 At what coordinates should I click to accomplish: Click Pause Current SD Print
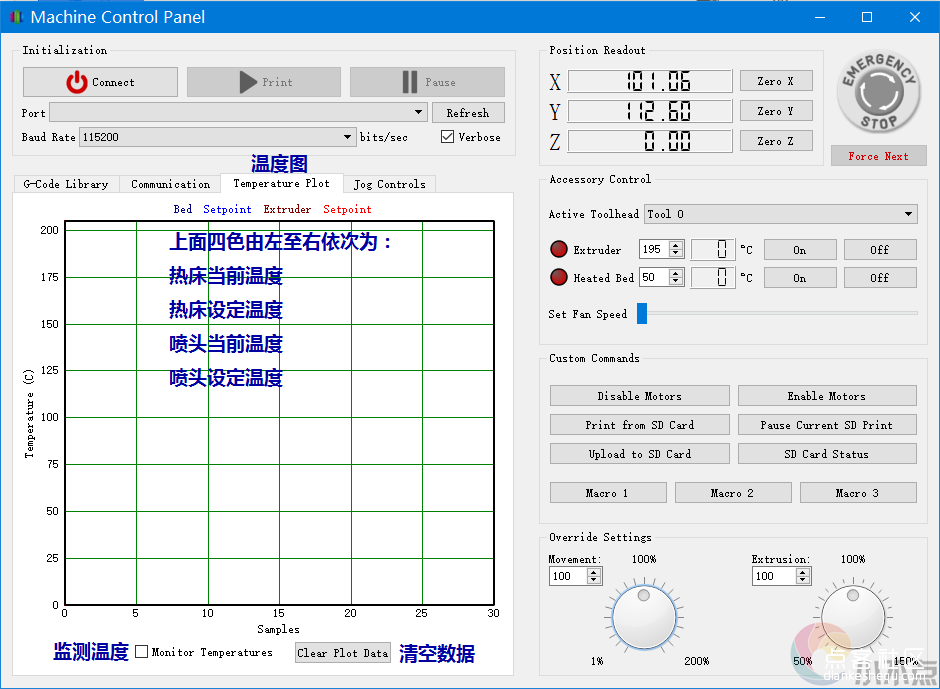tap(827, 425)
